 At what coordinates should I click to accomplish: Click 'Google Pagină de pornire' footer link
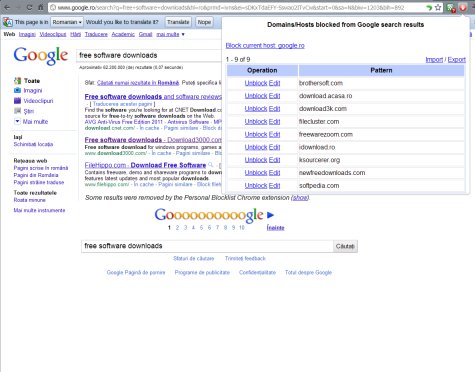pyautogui.click(x=136, y=272)
